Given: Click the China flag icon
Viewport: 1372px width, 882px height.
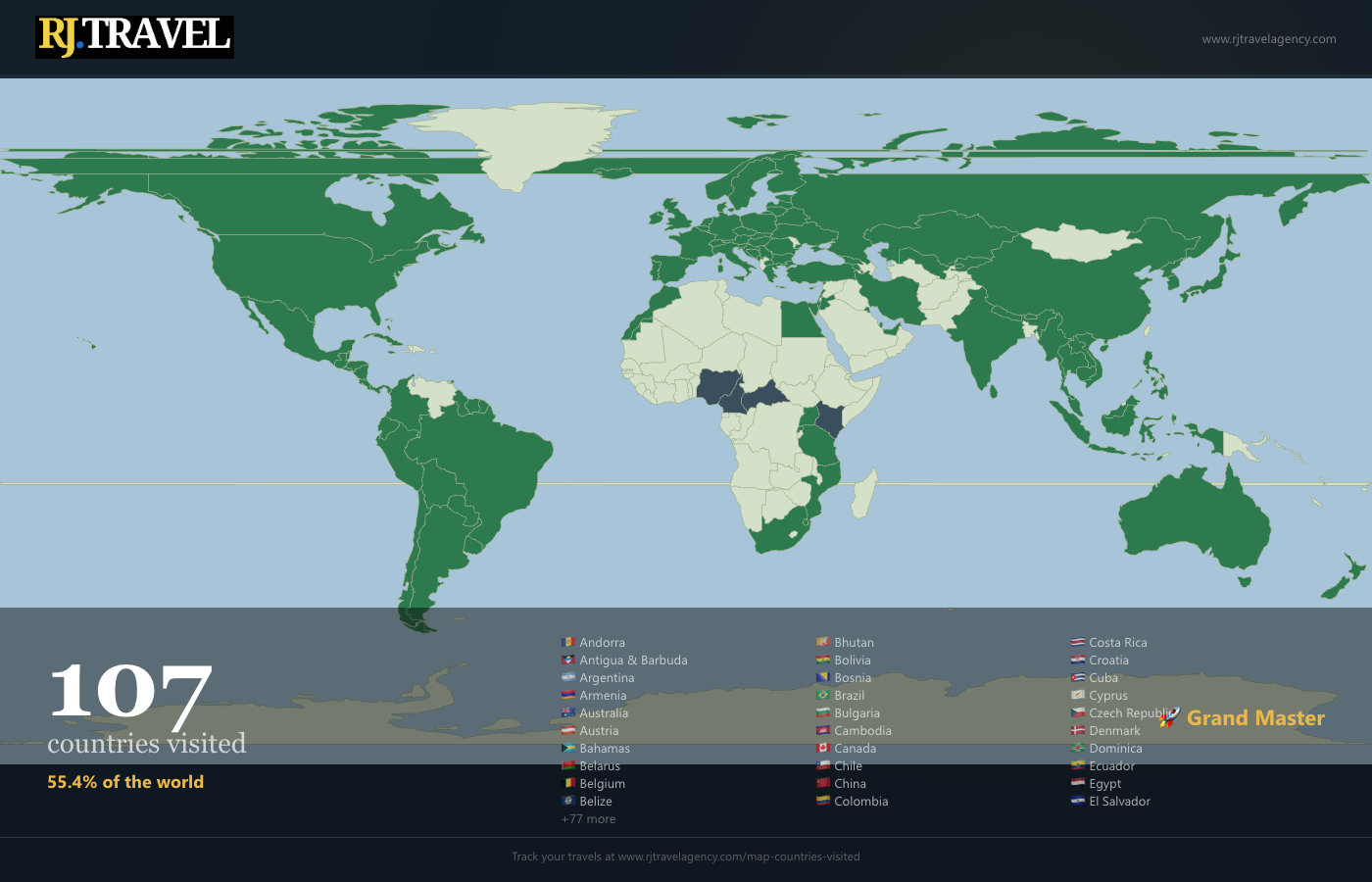Looking at the screenshot, I should click(x=823, y=784).
